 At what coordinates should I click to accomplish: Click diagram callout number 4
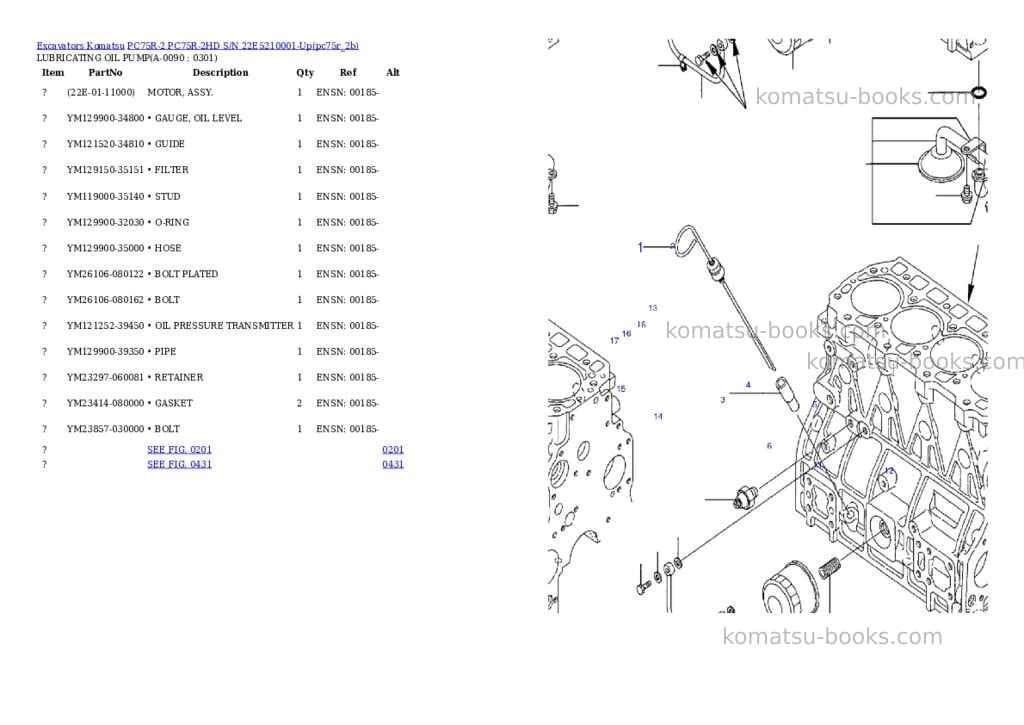748,385
